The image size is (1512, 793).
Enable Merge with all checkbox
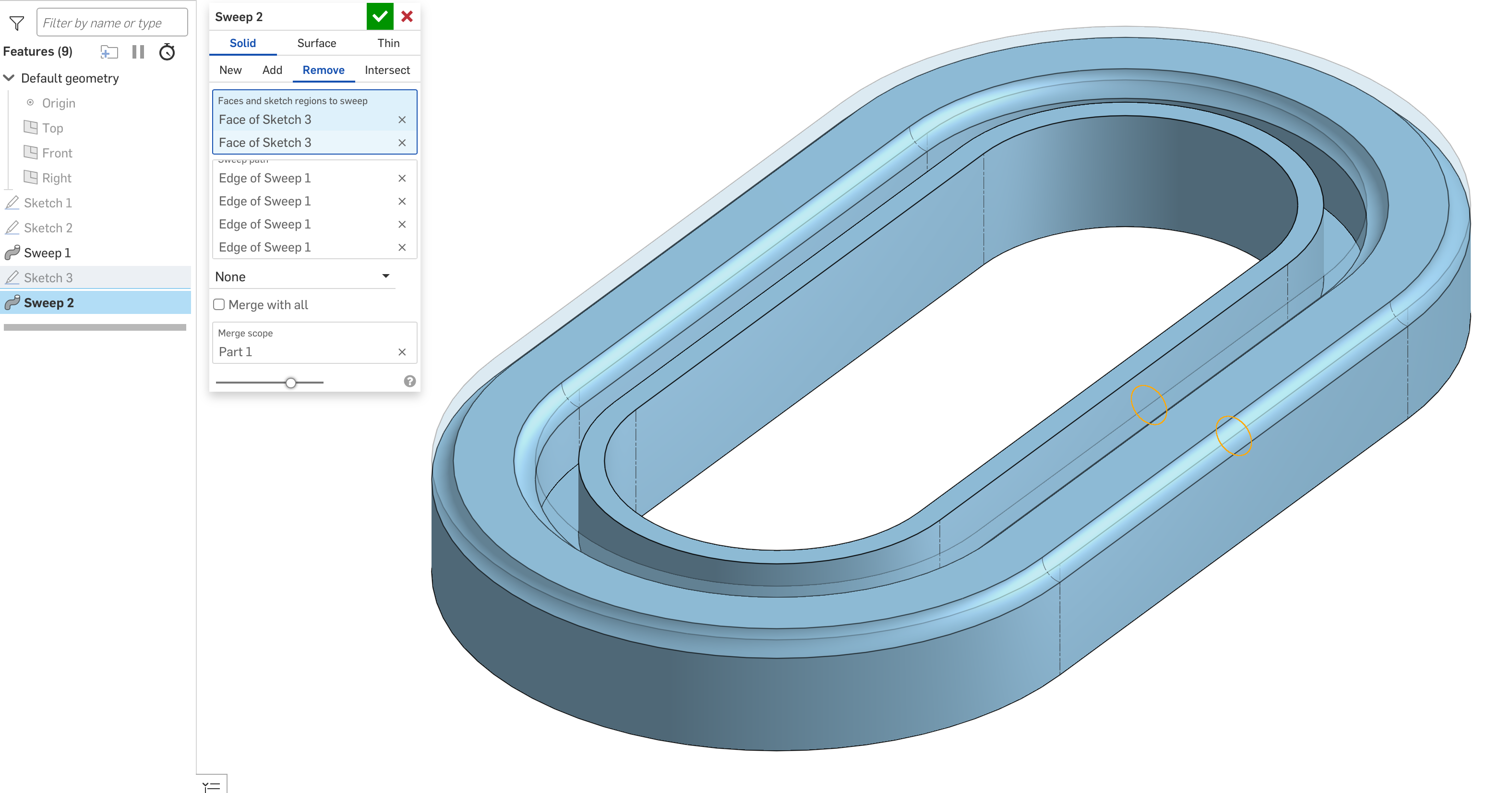pos(219,305)
